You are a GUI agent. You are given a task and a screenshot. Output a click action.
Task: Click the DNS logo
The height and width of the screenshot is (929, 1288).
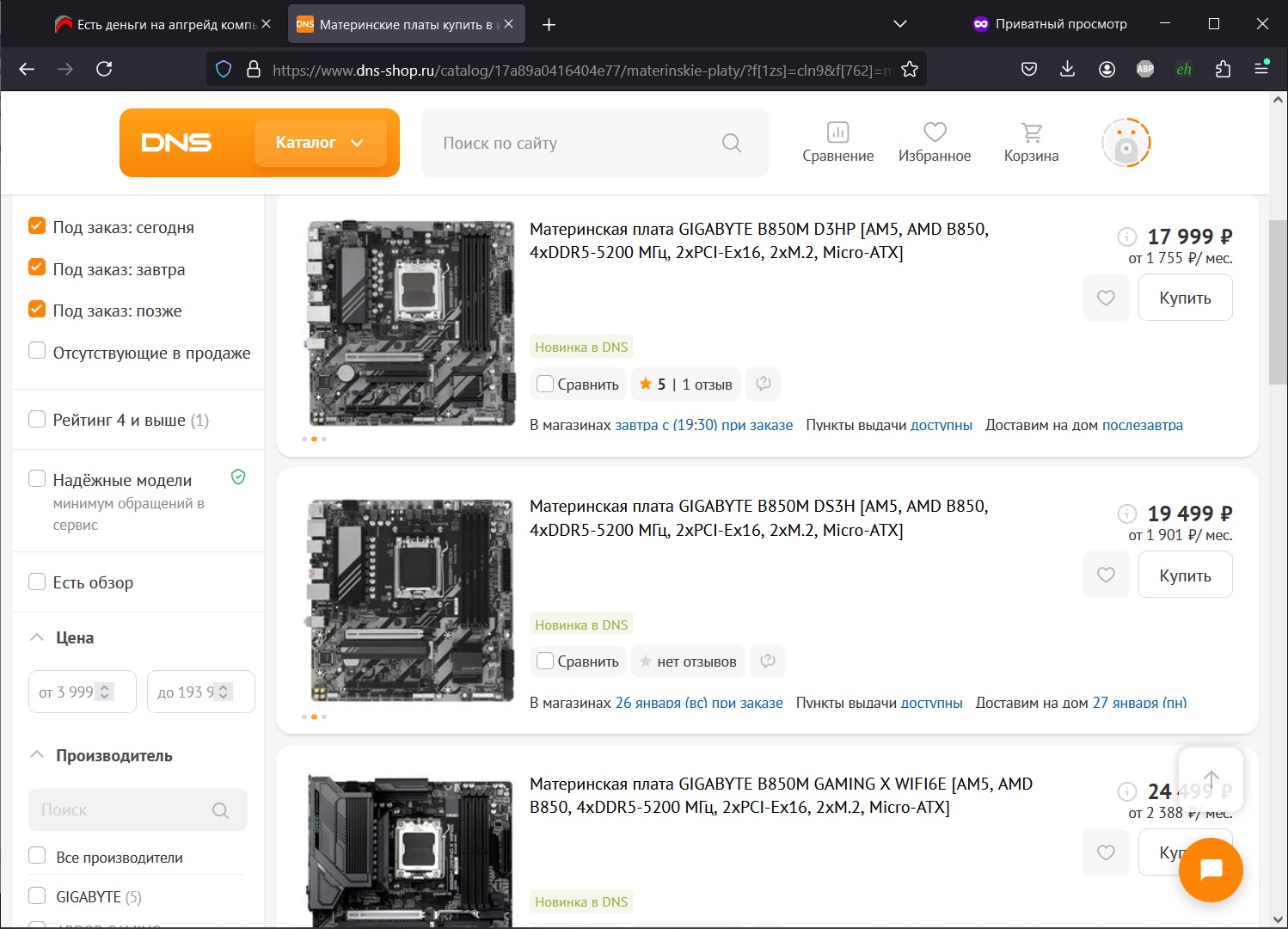point(176,143)
